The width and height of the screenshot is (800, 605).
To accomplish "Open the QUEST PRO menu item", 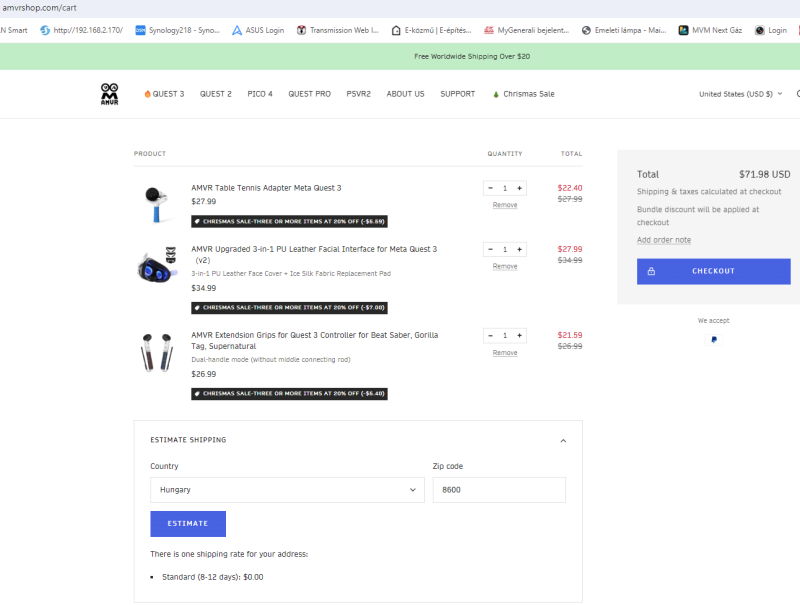I will pyautogui.click(x=309, y=94).
